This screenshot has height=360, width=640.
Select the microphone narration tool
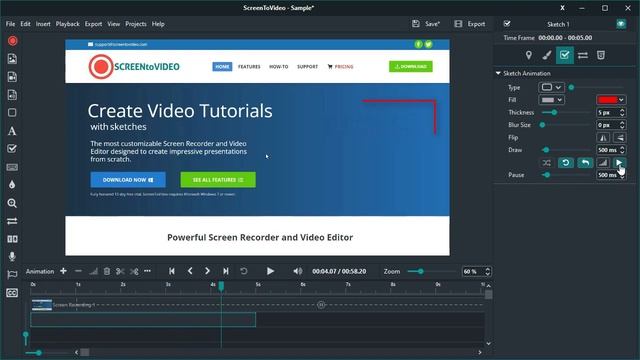click(12, 256)
